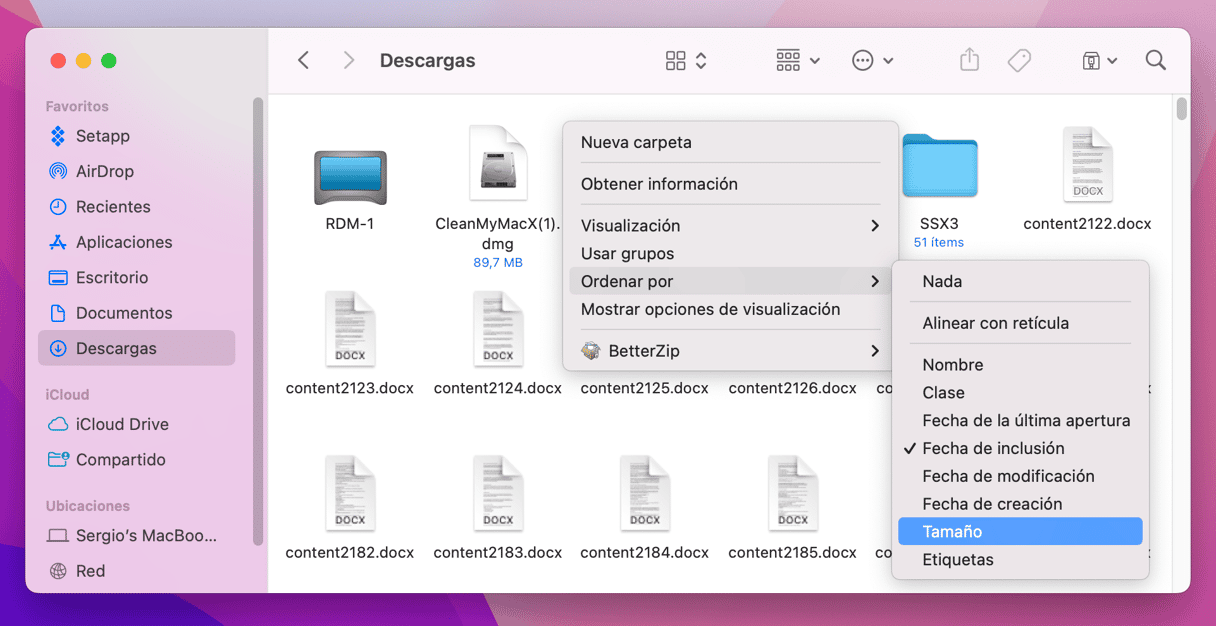Select checked Fecha de inclusión sort option
Screen dimensions: 1216x626
pos(992,448)
